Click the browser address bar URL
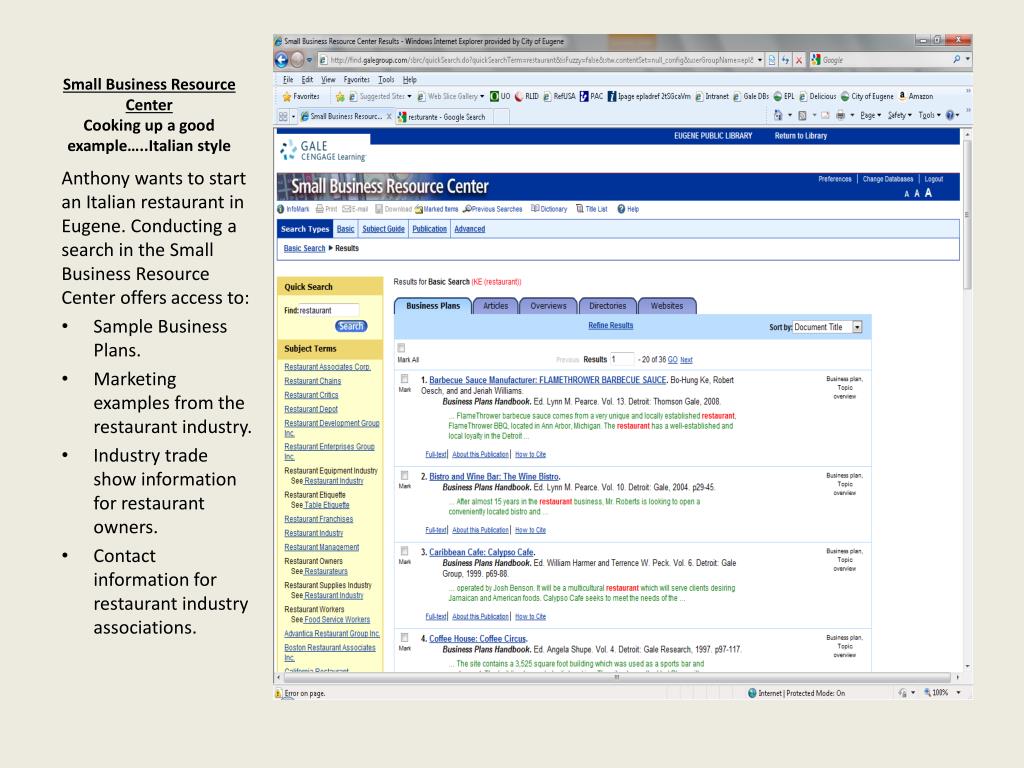 pyautogui.click(x=541, y=60)
